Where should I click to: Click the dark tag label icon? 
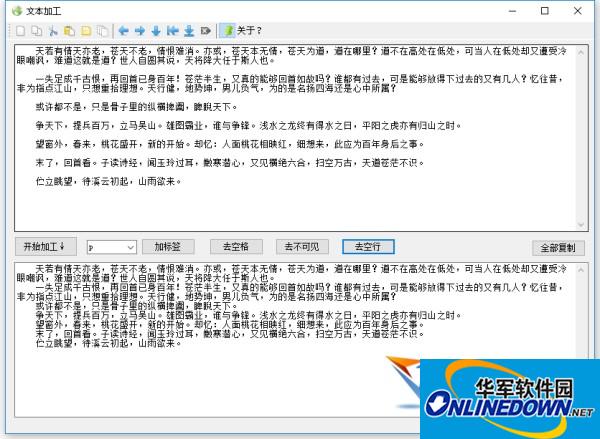tap(205, 31)
